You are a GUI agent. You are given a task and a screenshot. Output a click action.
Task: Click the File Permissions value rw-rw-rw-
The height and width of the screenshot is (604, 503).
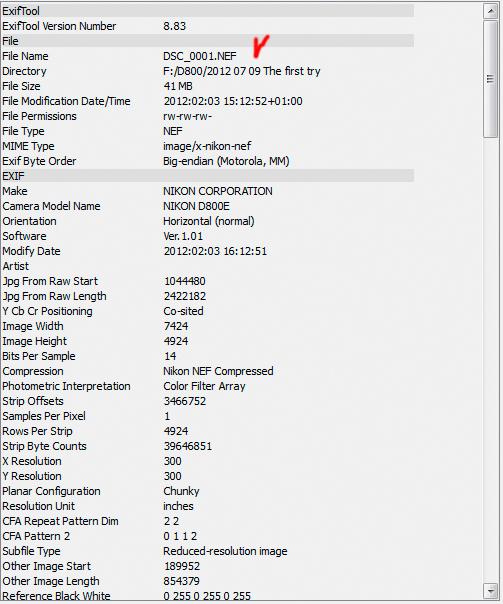(188, 116)
